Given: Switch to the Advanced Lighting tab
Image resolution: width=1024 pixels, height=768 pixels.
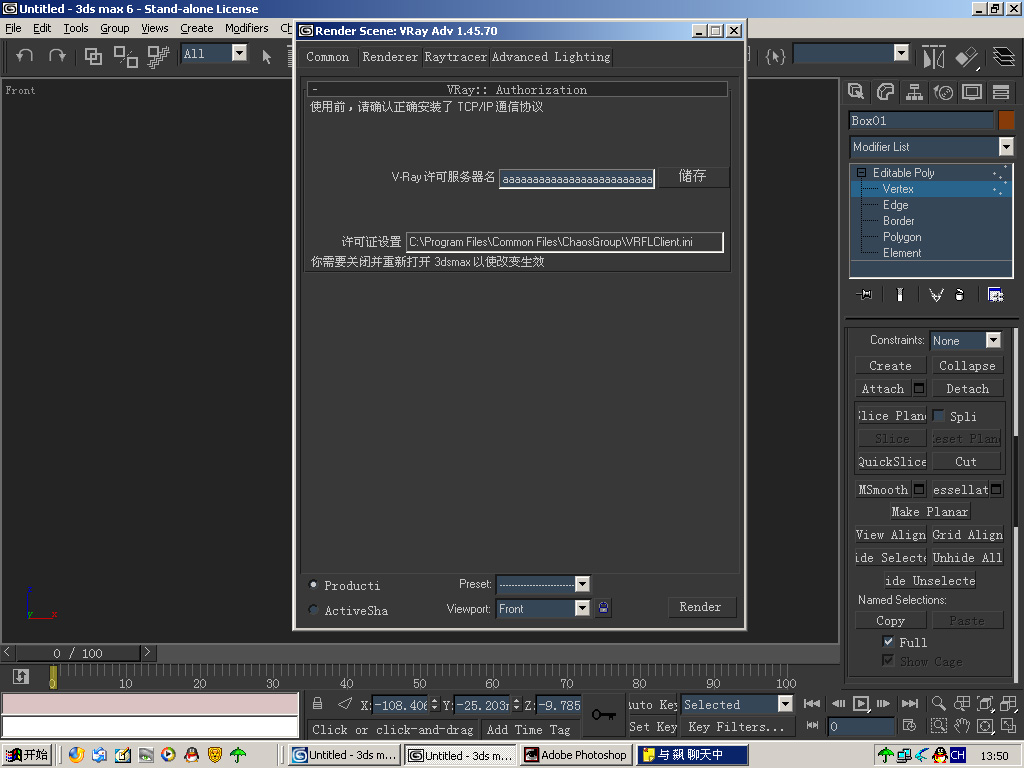Looking at the screenshot, I should click(551, 57).
